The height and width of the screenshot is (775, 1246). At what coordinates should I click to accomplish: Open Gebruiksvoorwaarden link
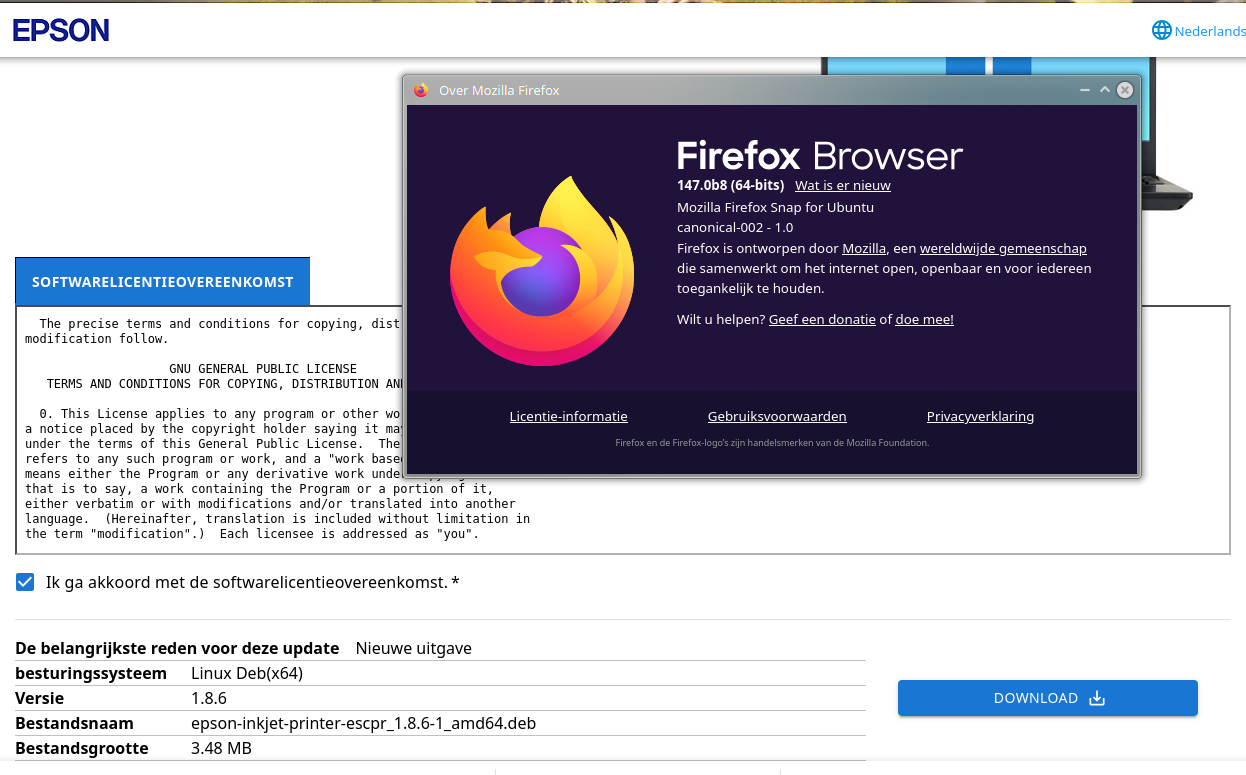[x=777, y=416]
